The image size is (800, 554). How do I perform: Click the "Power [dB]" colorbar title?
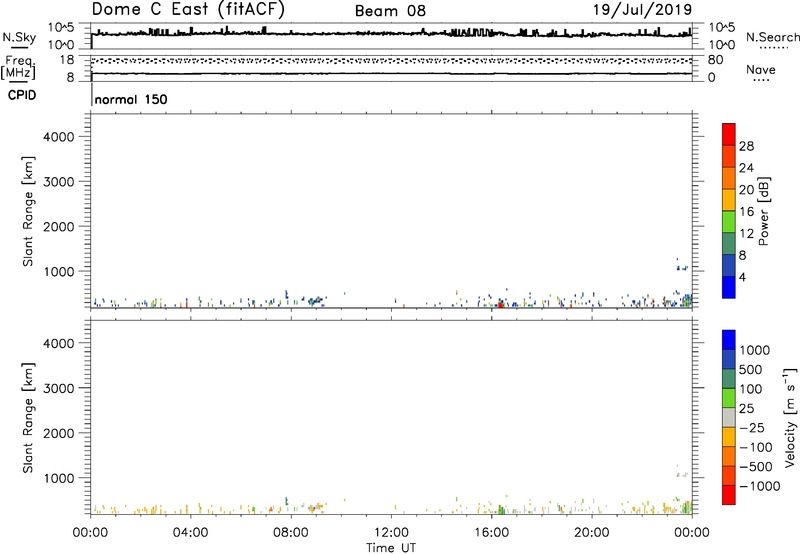[763, 211]
